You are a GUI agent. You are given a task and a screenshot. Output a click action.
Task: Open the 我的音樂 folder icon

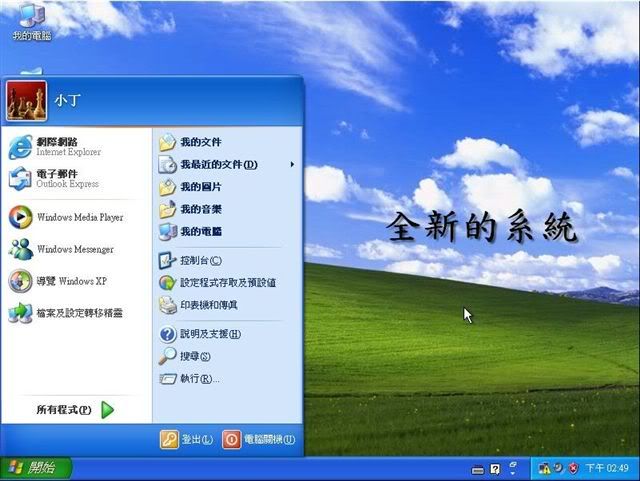tap(167, 209)
